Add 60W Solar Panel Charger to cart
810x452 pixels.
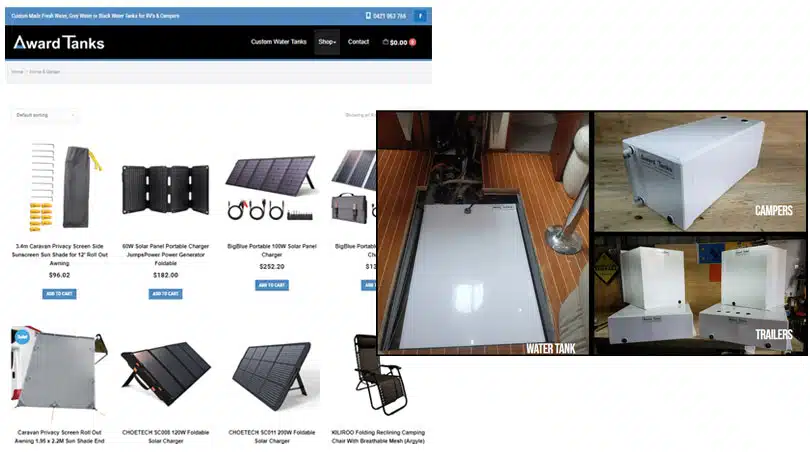click(x=166, y=294)
